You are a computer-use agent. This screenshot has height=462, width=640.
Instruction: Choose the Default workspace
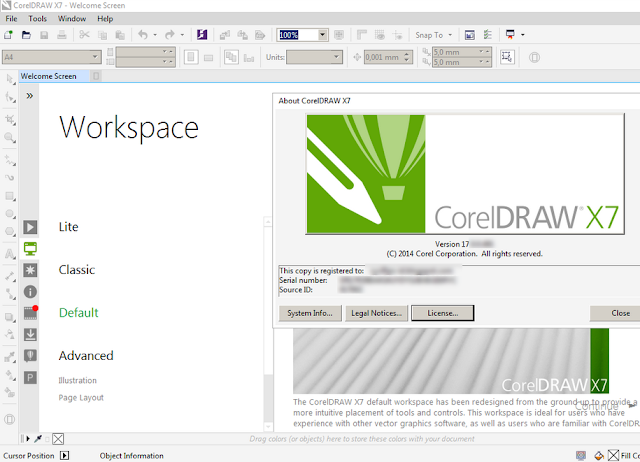(79, 313)
